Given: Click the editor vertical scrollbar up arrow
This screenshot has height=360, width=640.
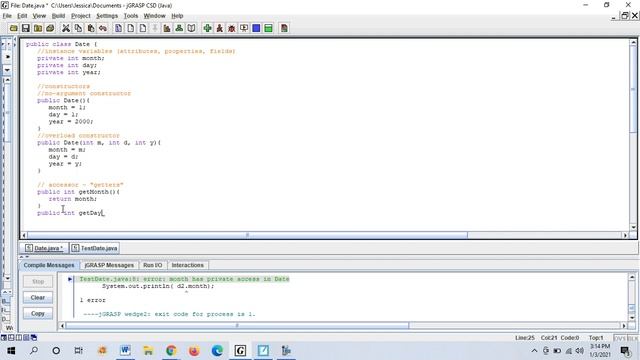Looking at the screenshot, I should click(633, 42).
